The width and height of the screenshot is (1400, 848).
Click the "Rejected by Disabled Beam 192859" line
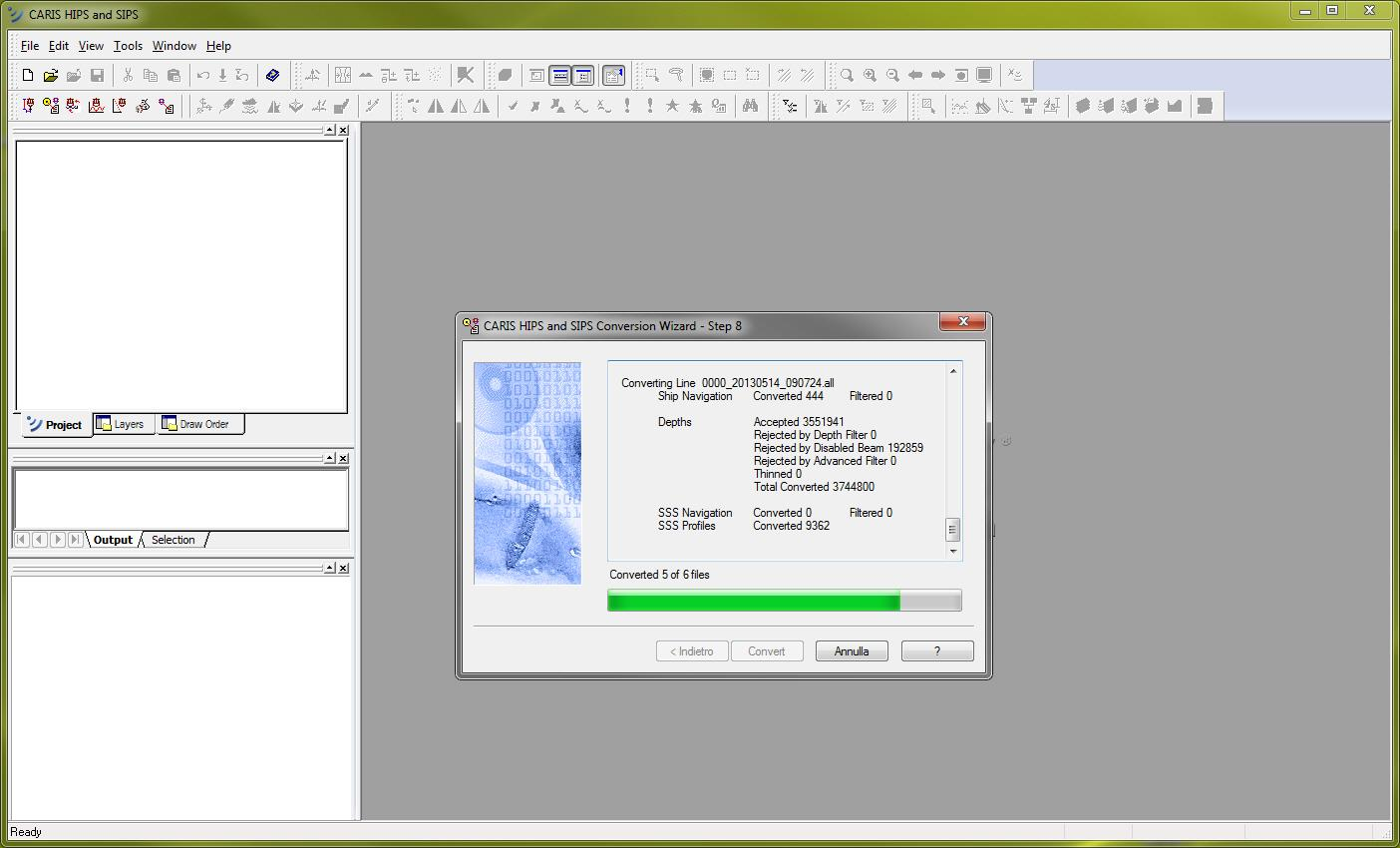click(839, 448)
